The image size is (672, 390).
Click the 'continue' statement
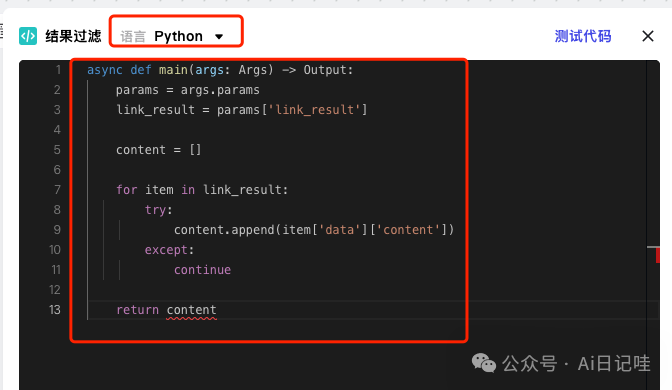pos(202,270)
